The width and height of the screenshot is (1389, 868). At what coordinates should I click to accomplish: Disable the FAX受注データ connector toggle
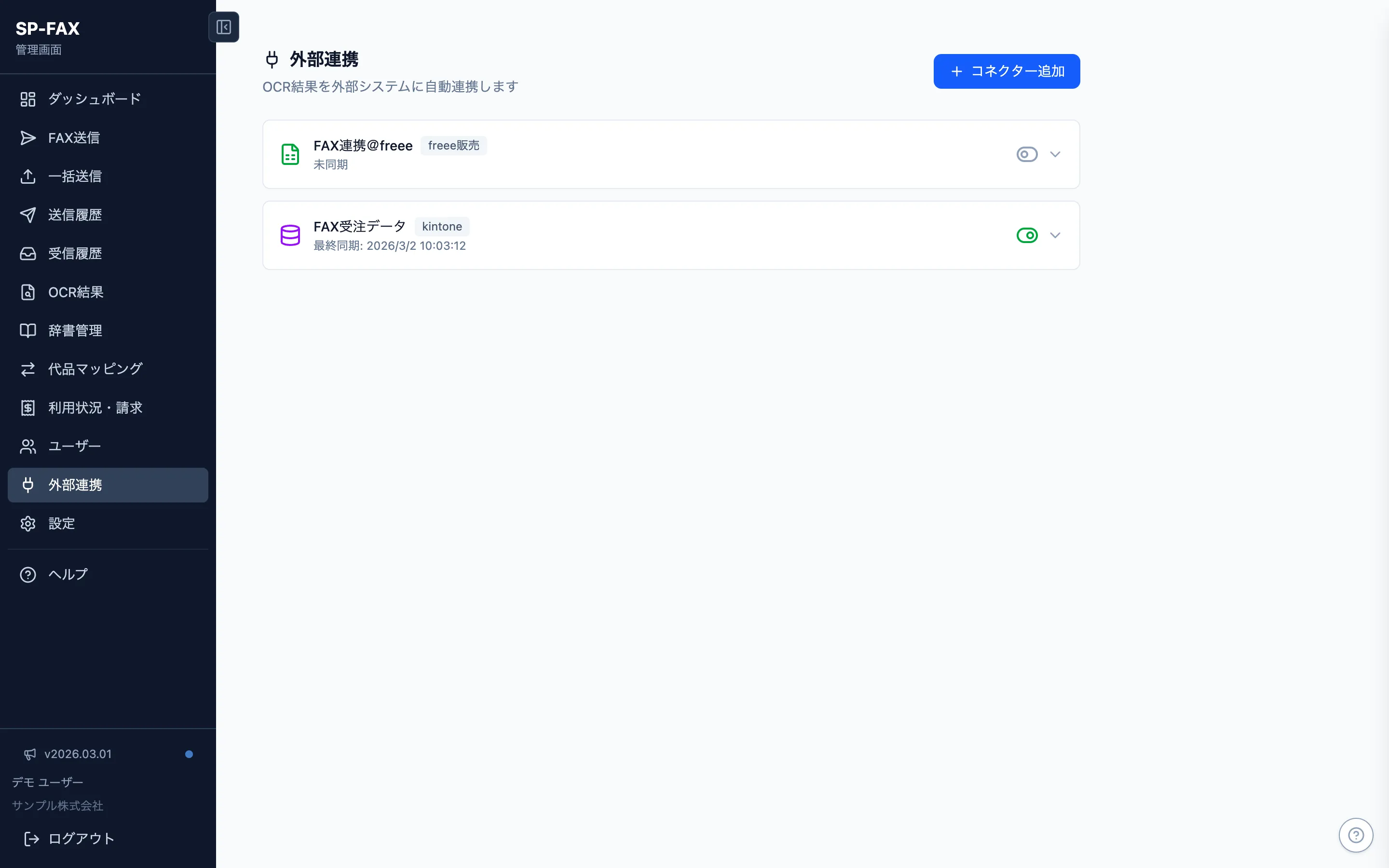click(1026, 235)
